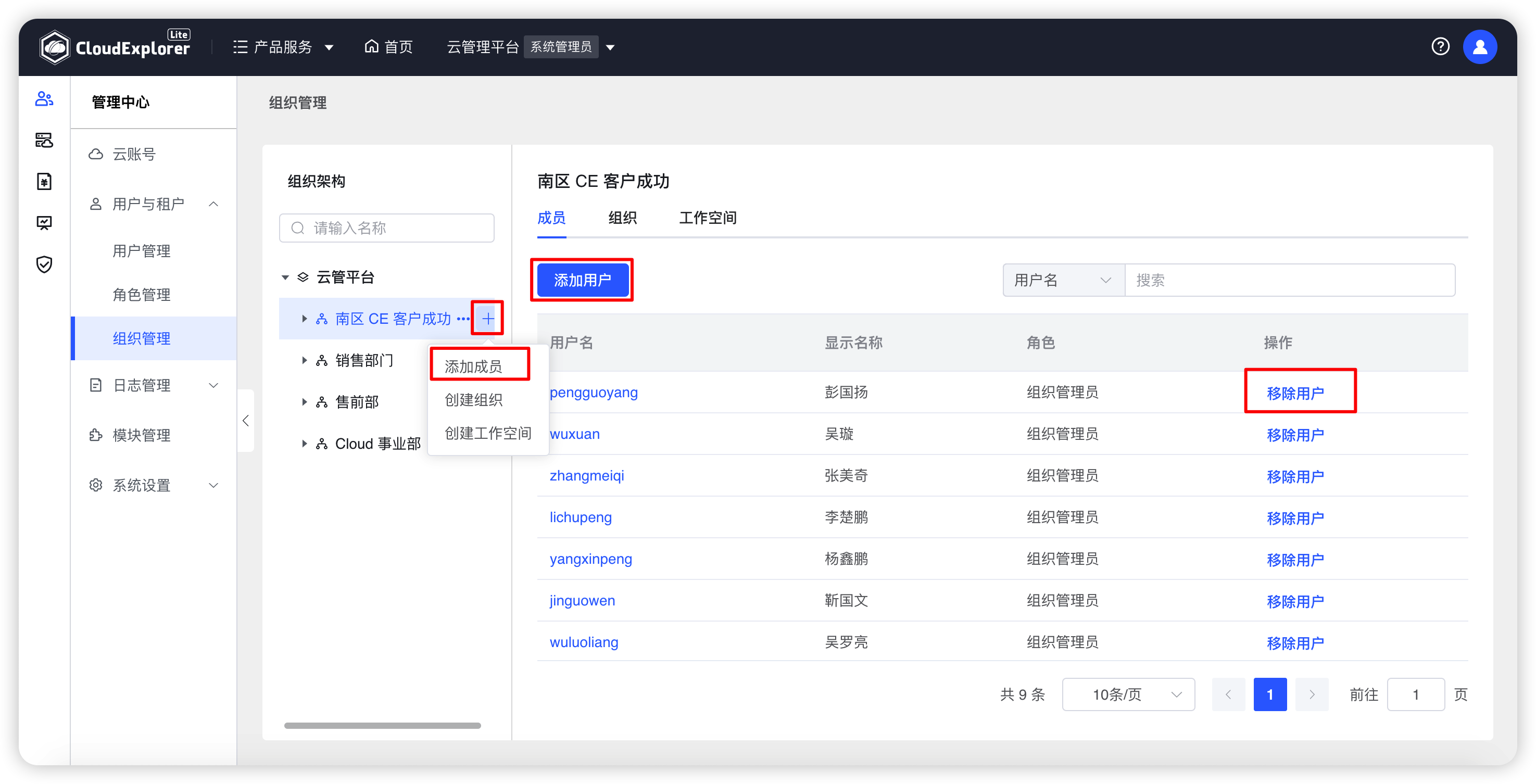Image resolution: width=1536 pixels, height=784 pixels.
Task: Switch to the 工作空间 tab
Action: [708, 218]
